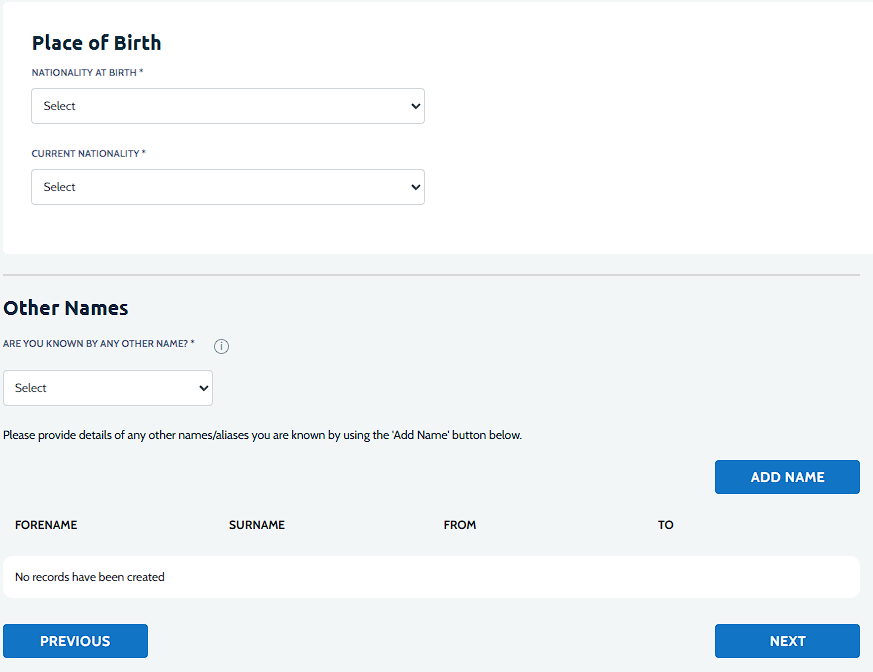The width and height of the screenshot is (873, 672).
Task: Click the instruction text about adding aliases
Action: pyautogui.click(x=262, y=435)
